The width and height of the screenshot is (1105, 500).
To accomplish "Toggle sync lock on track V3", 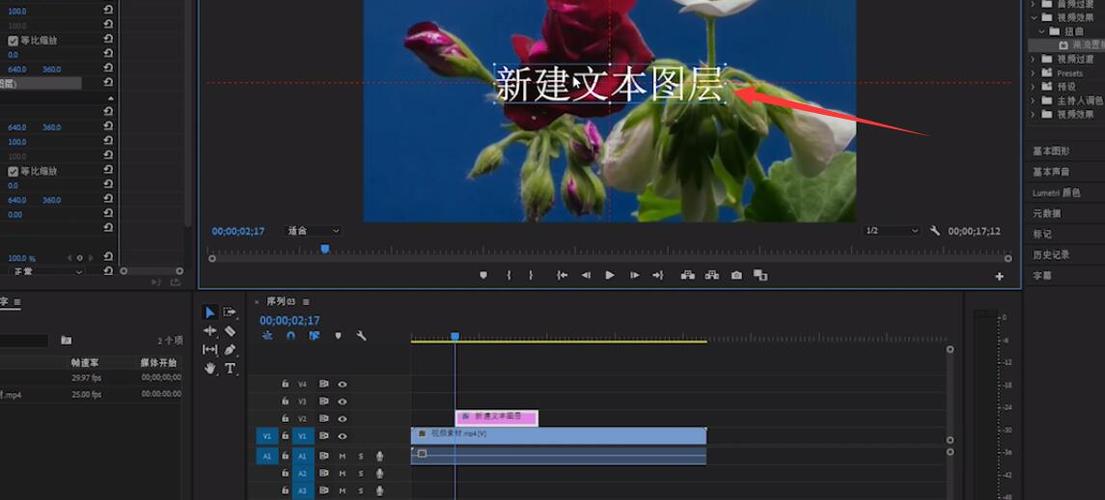I will pyautogui.click(x=323, y=401).
